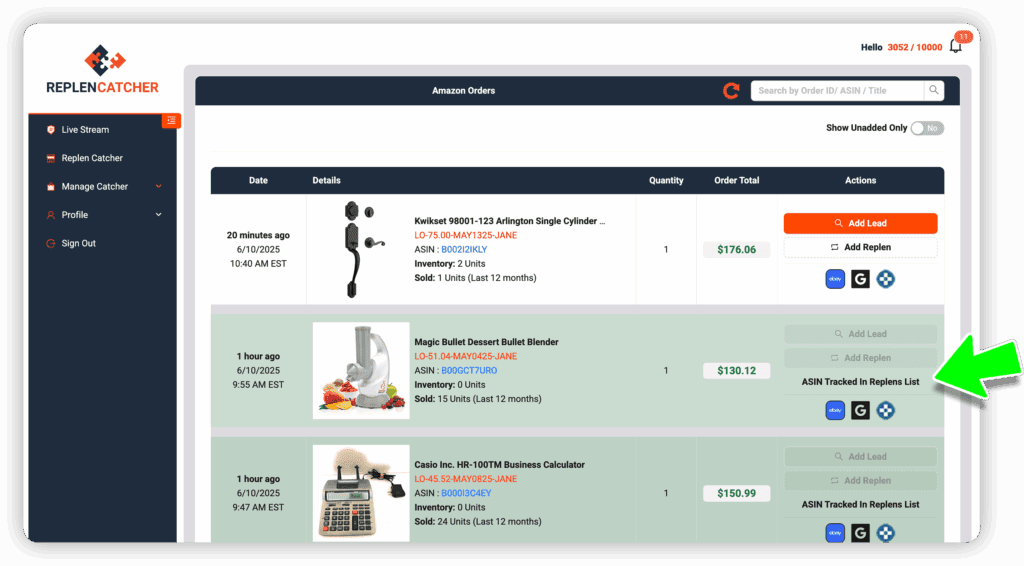The image size is (1024, 566).
Task: Click the Profile person icon
Action: pos(51,215)
